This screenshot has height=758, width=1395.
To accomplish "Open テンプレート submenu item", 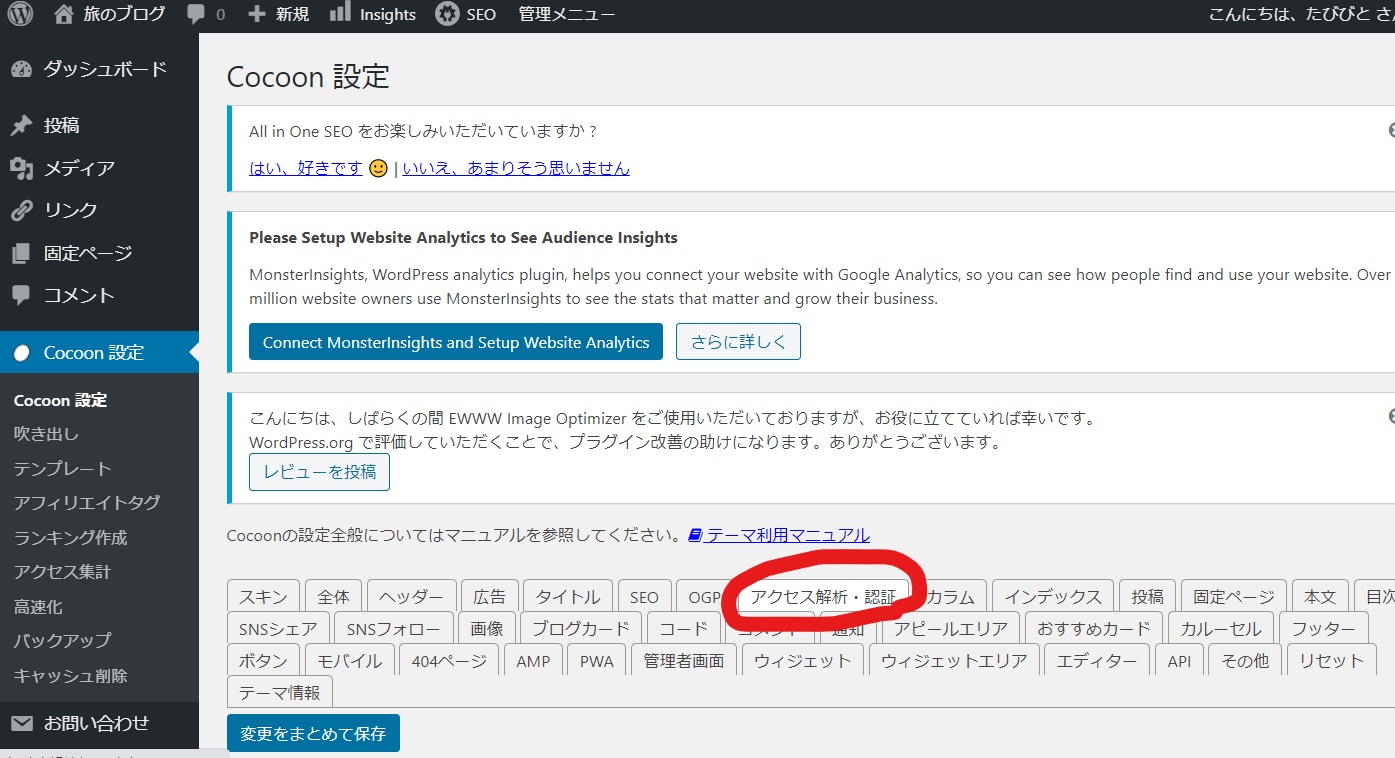I will point(62,468).
